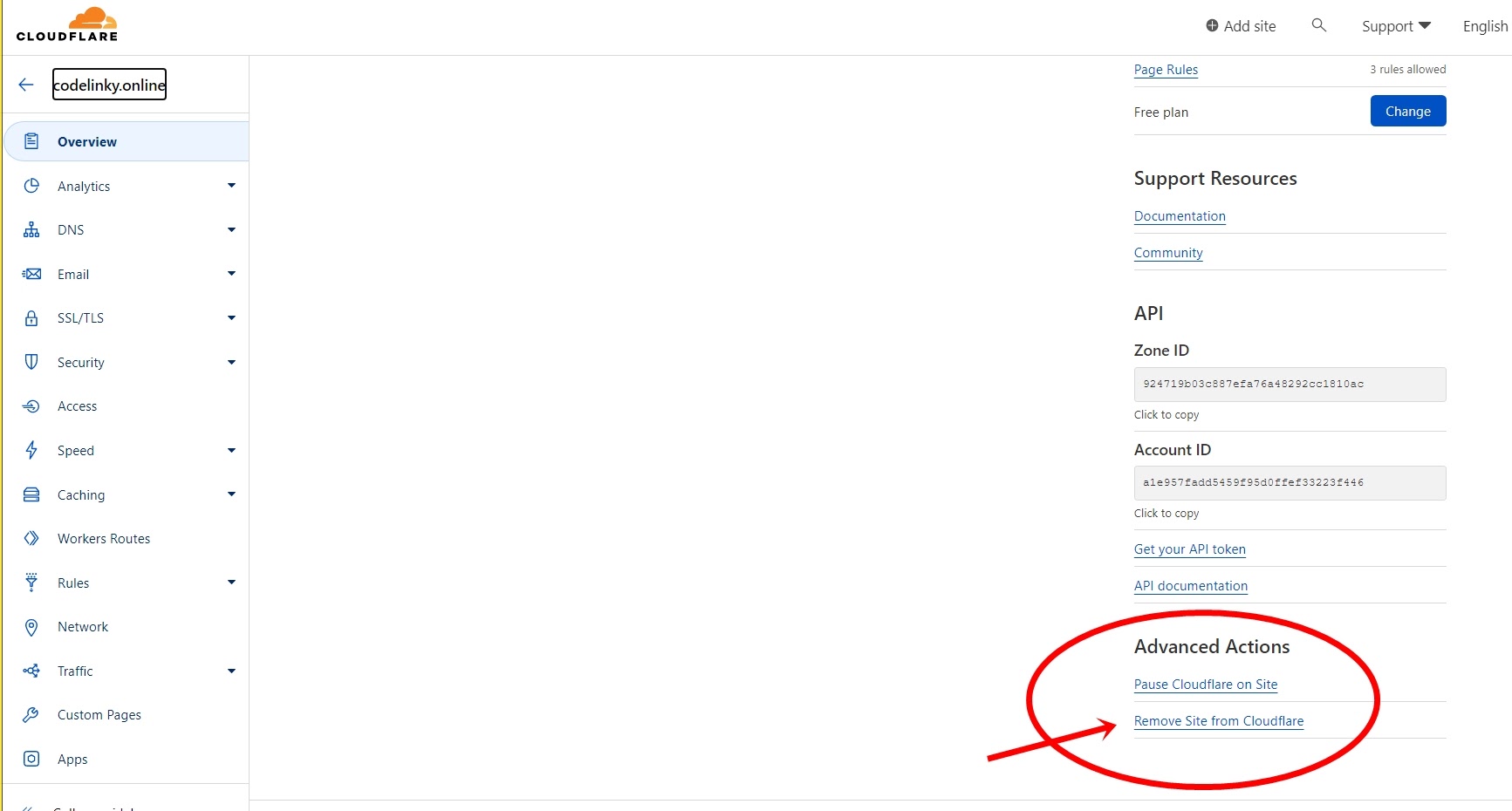This screenshot has height=811, width=1512.
Task: Click the Speed lightning bolt icon
Action: pos(31,450)
